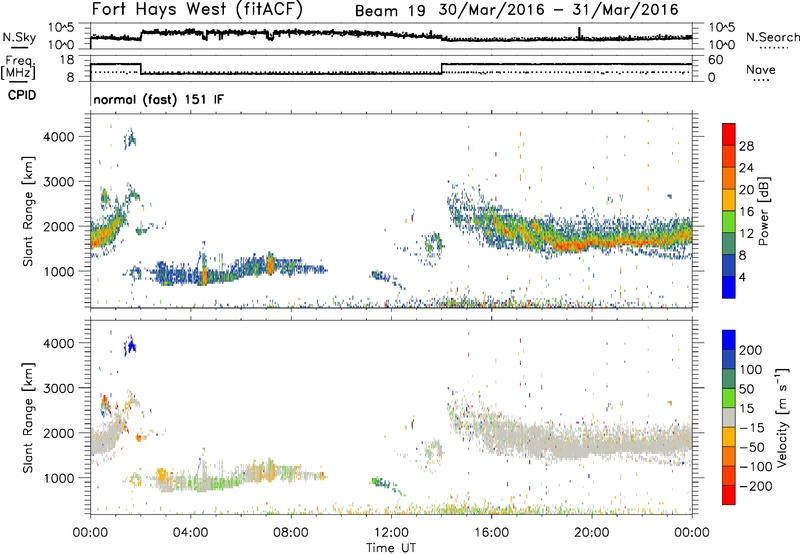Click the '12:00' time tick label
This screenshot has height=554, width=800.
pyautogui.click(x=391, y=533)
